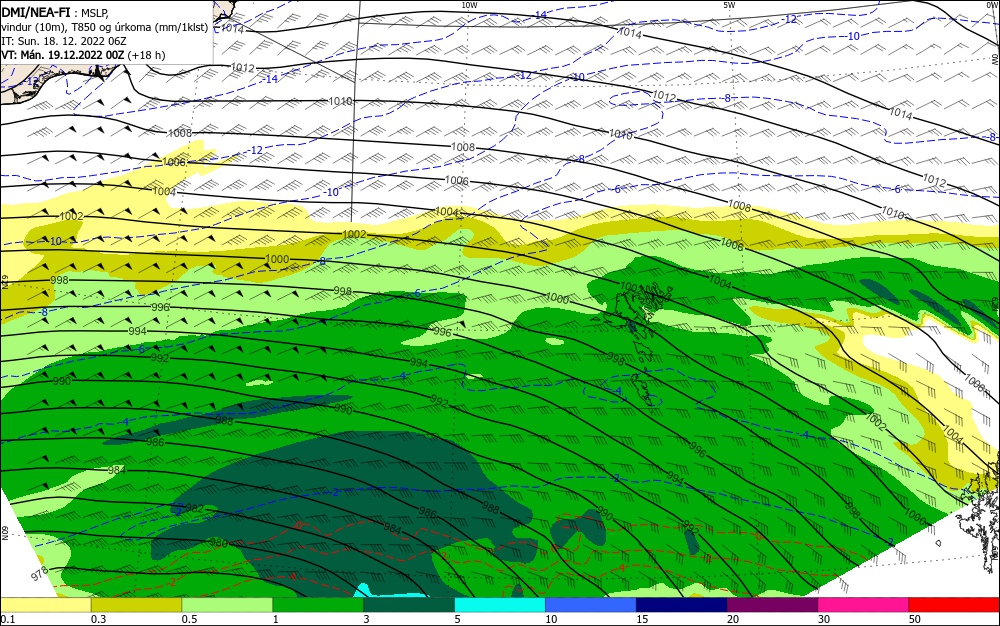
Task: Click the legend value '0.3'
Action: tap(99, 620)
